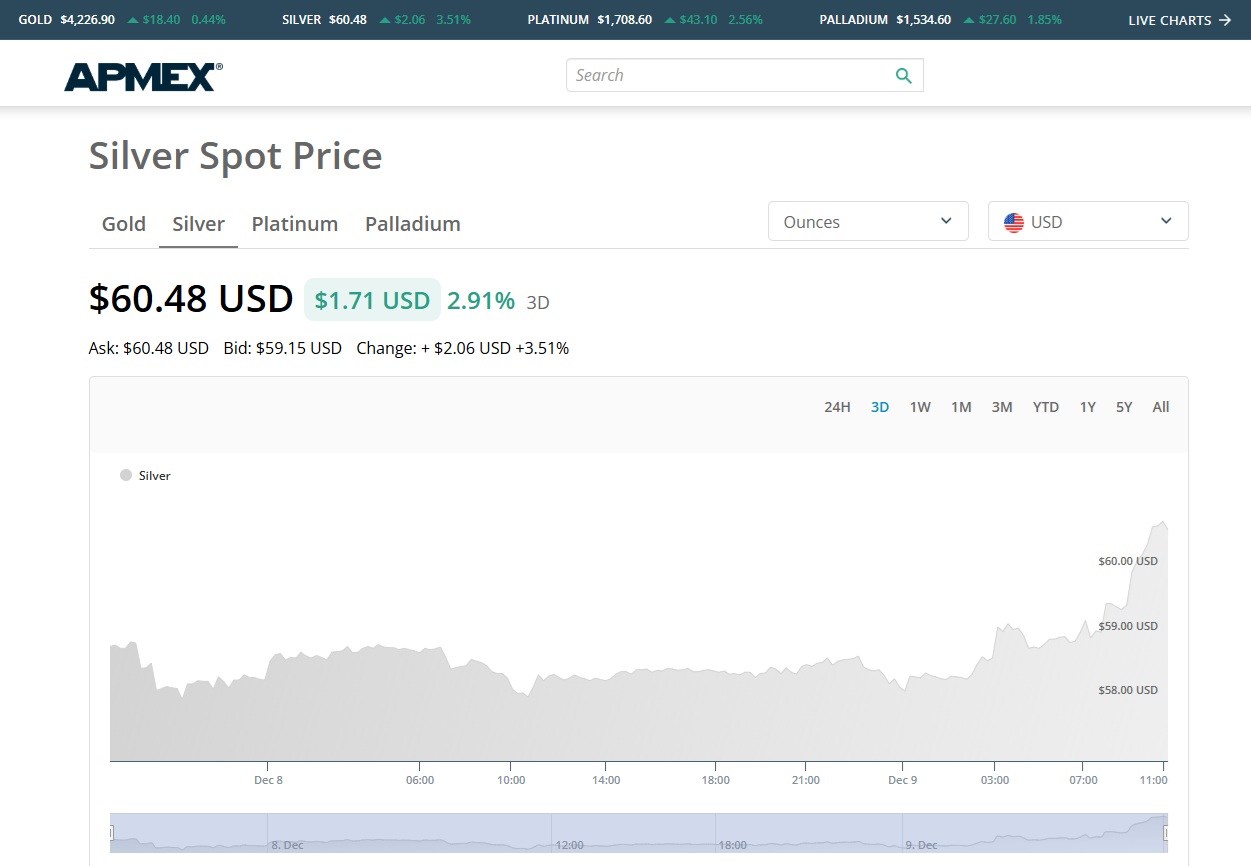Screen dimensions: 1251x866
Task: Select the Platinum tab
Action: (x=295, y=224)
